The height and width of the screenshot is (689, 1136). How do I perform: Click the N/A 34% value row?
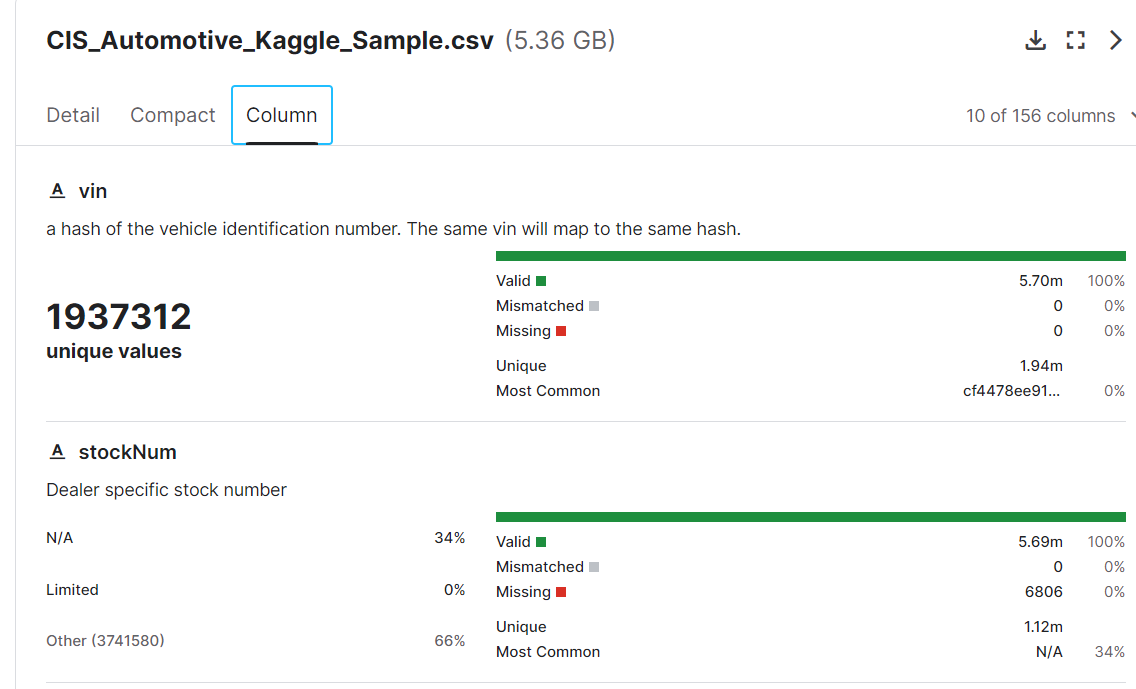coord(255,538)
